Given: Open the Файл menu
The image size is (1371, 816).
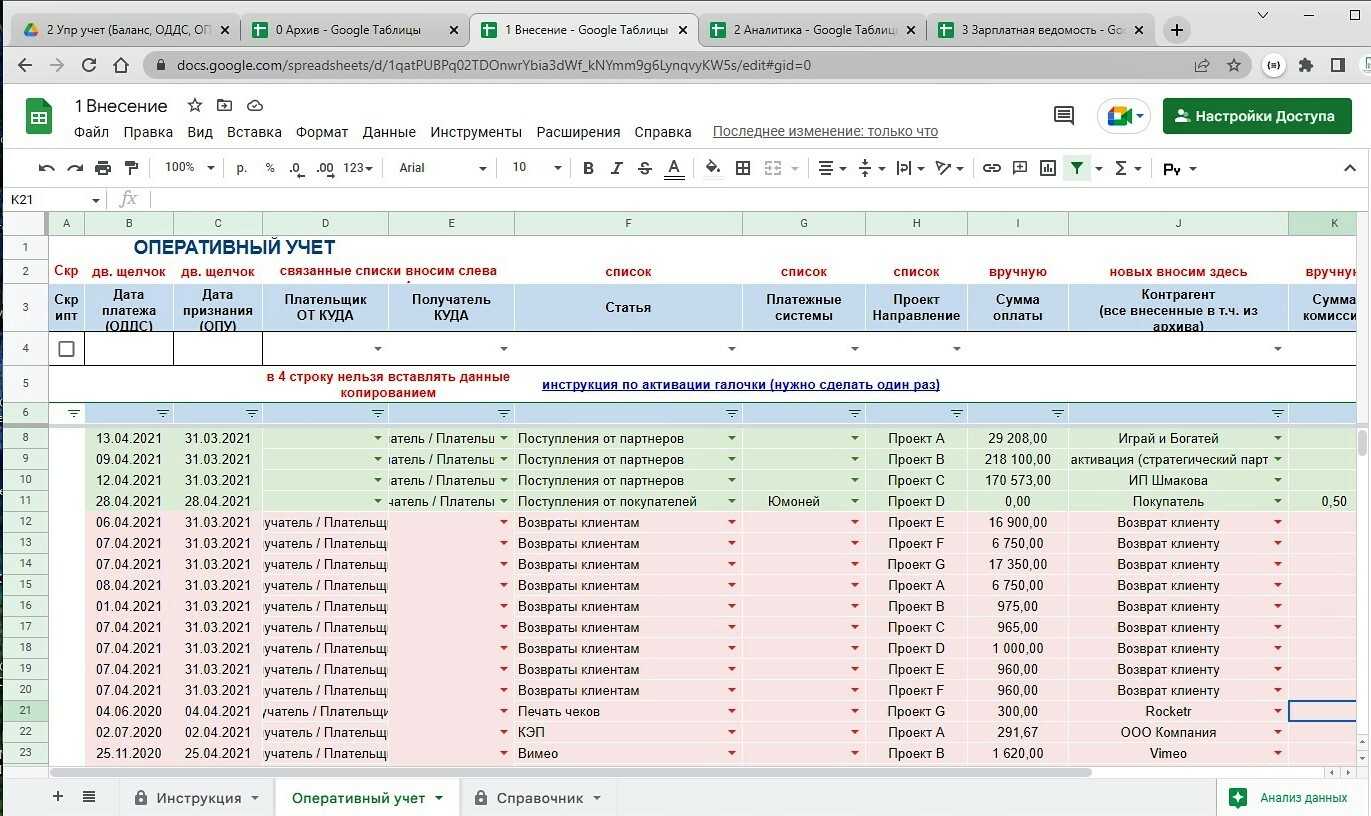Looking at the screenshot, I should point(91,132).
